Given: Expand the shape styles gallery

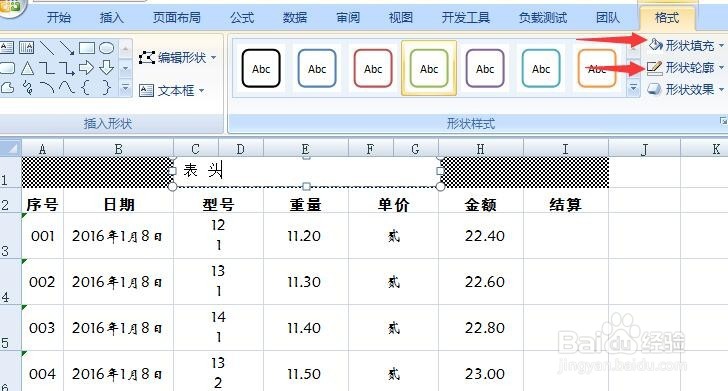Looking at the screenshot, I should pyautogui.click(x=633, y=87).
